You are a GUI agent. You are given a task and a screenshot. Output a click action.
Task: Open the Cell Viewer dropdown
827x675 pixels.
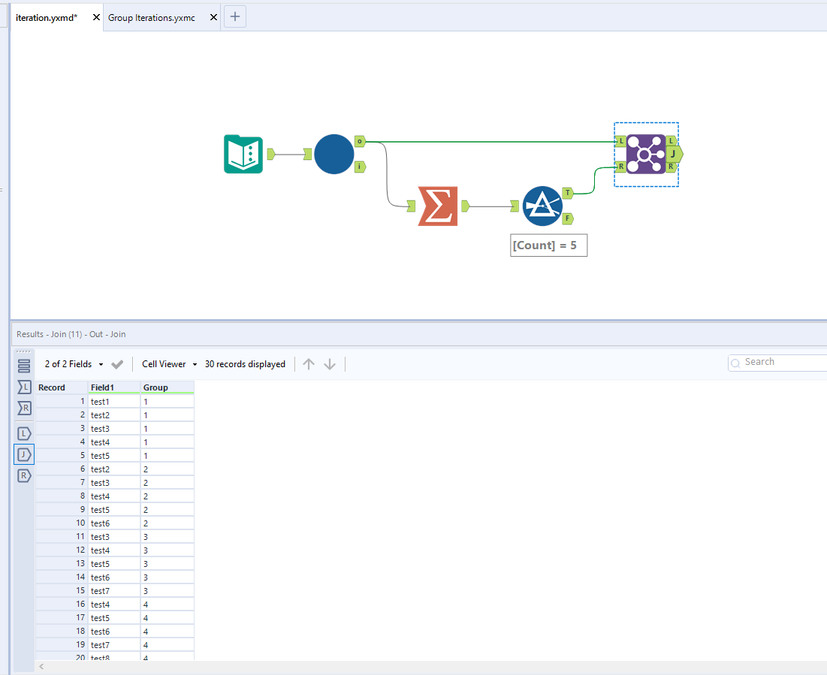coord(169,364)
